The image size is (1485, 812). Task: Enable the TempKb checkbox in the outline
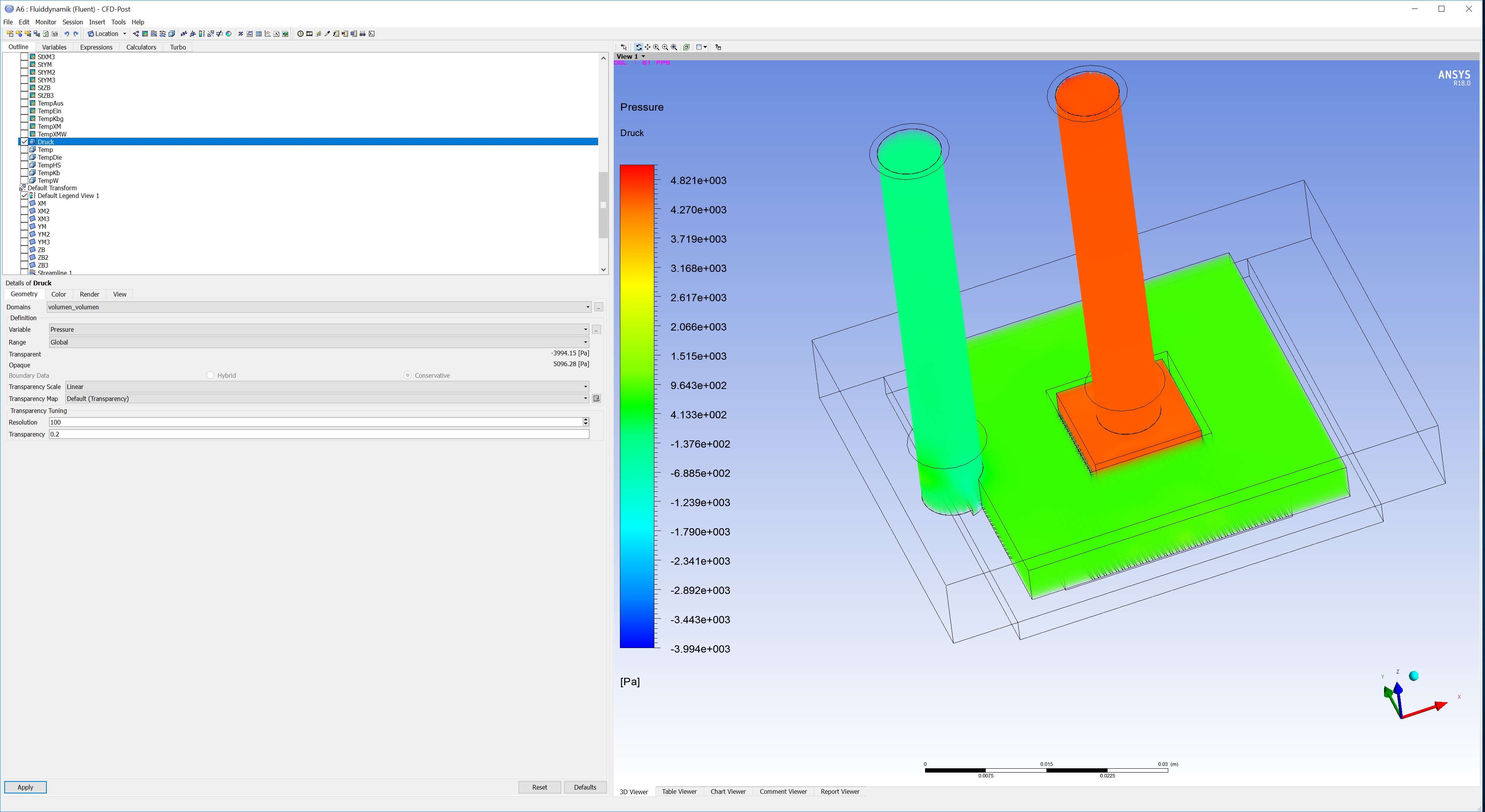coord(24,173)
